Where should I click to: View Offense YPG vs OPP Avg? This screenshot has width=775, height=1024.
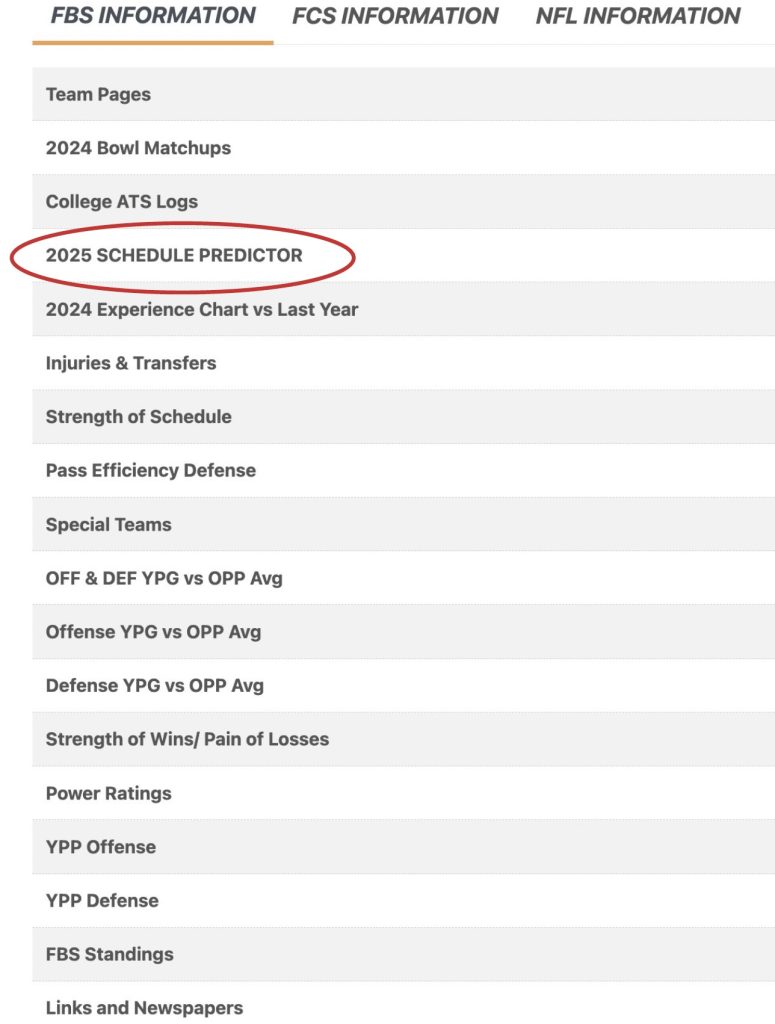153,633
